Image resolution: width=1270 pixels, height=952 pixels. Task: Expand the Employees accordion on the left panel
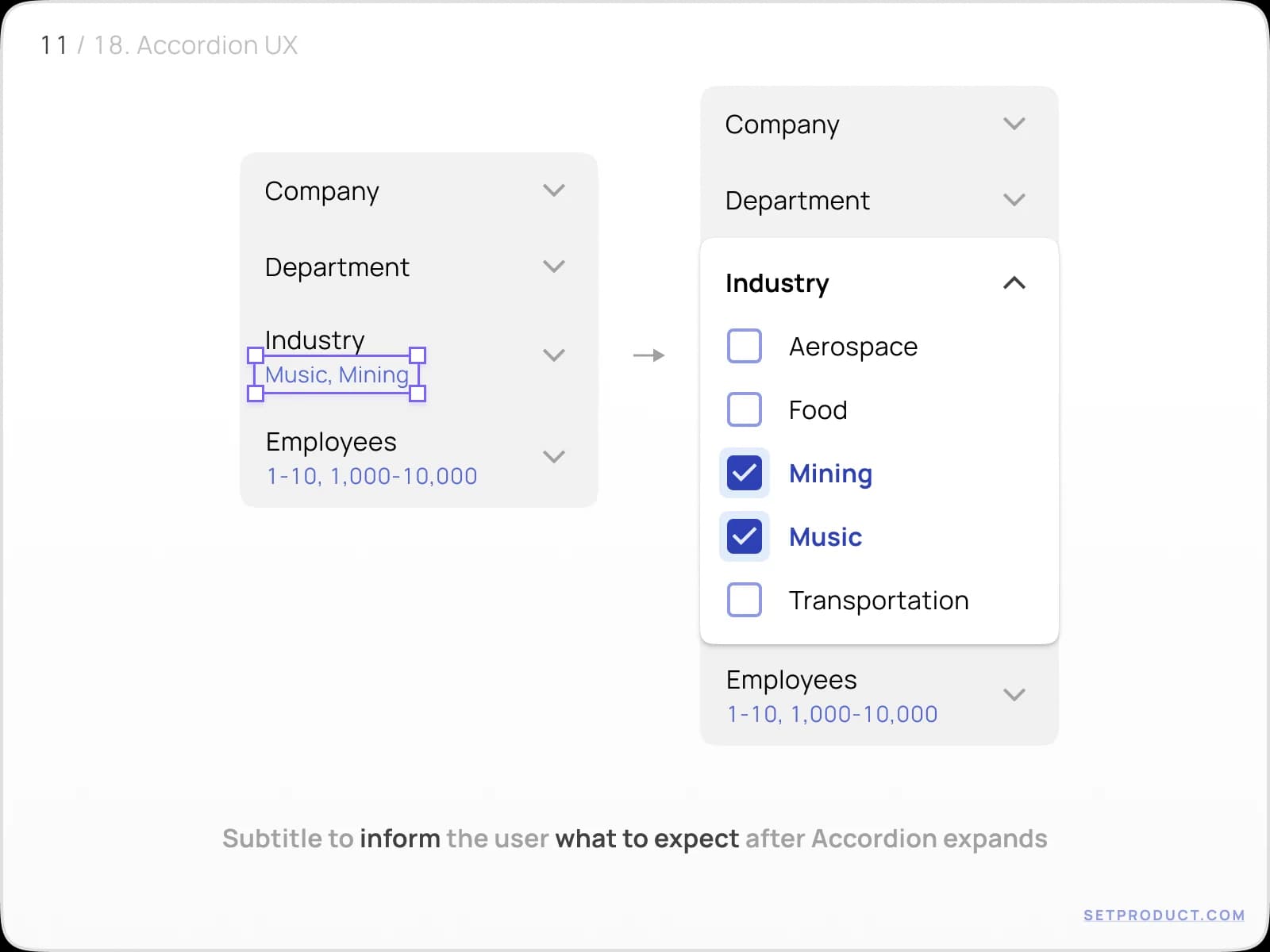[x=554, y=456]
